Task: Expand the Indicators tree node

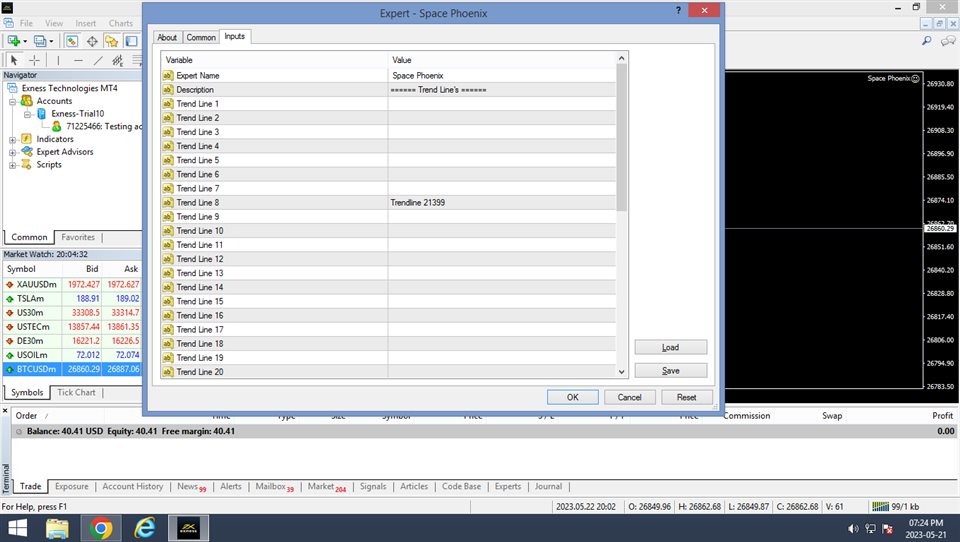Action: tap(13, 139)
